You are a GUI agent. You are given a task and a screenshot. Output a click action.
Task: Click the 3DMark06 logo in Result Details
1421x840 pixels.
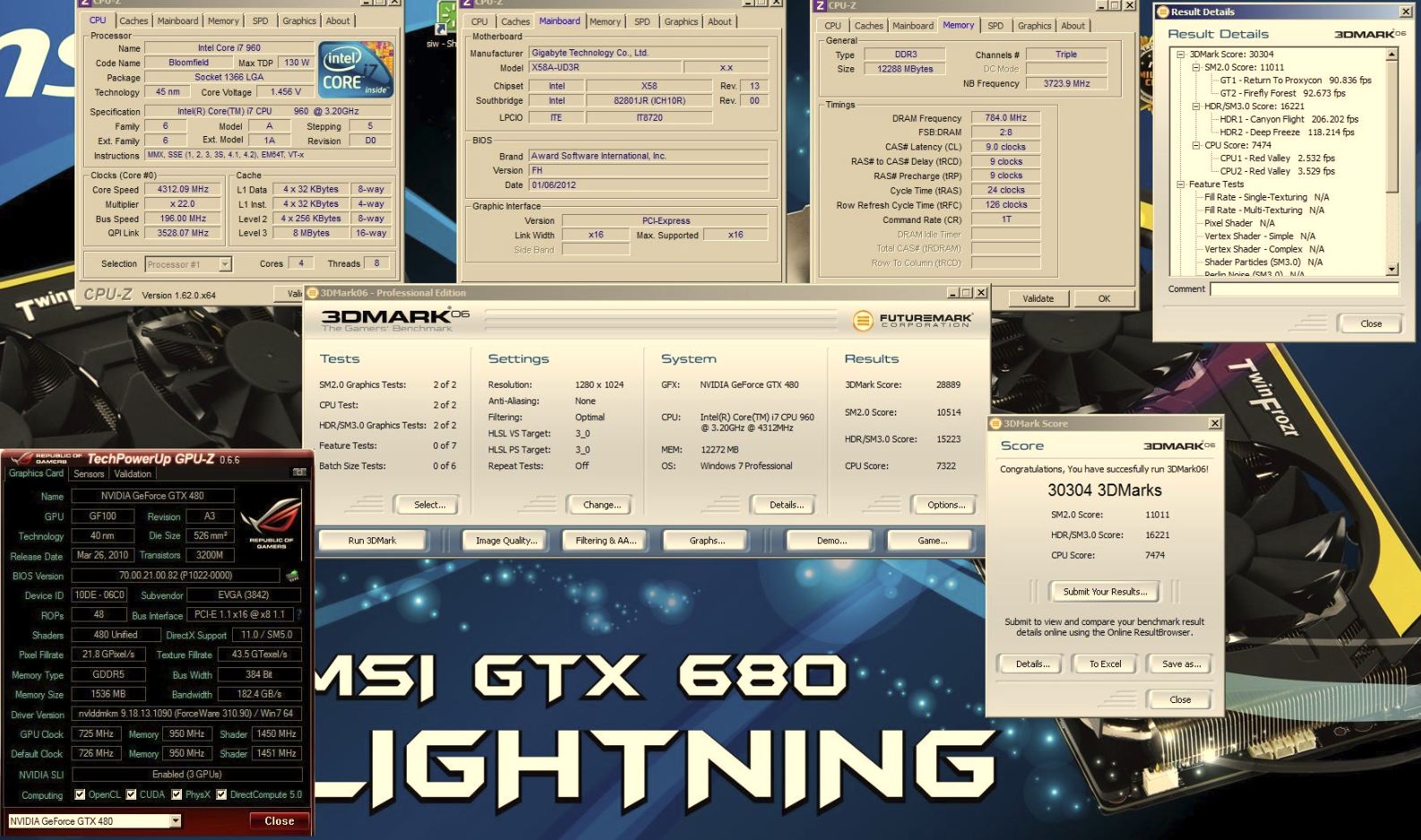pos(1370,34)
